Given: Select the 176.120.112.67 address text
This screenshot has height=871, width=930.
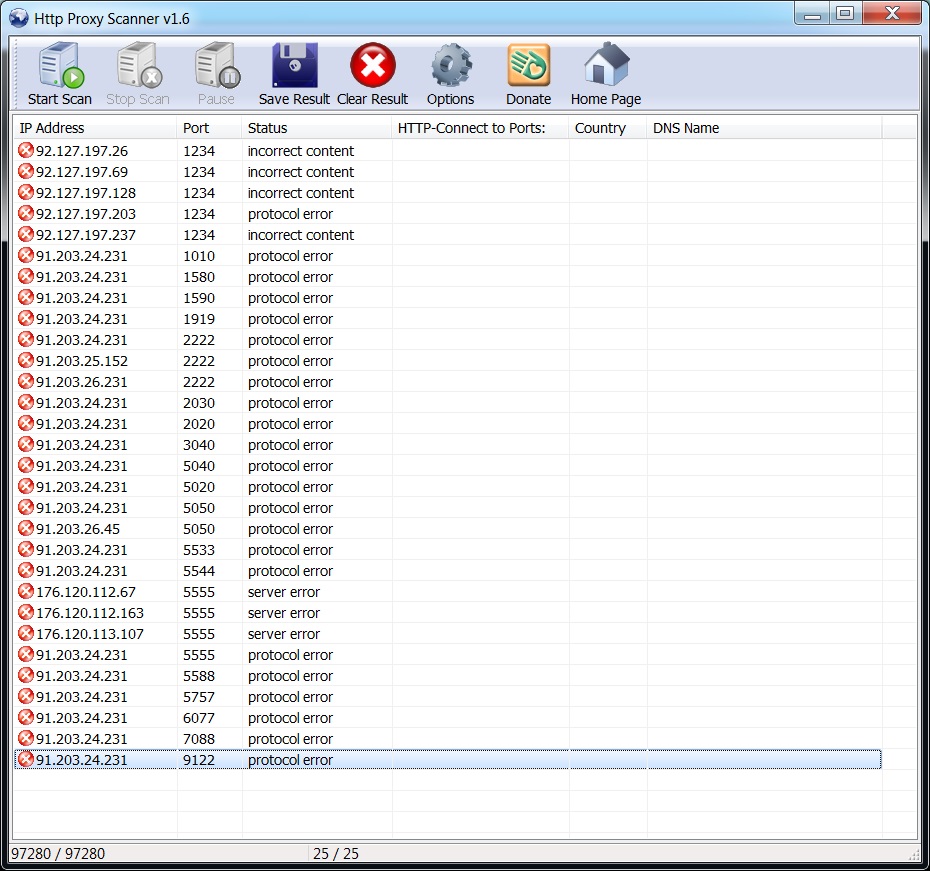Looking at the screenshot, I should coord(86,592).
